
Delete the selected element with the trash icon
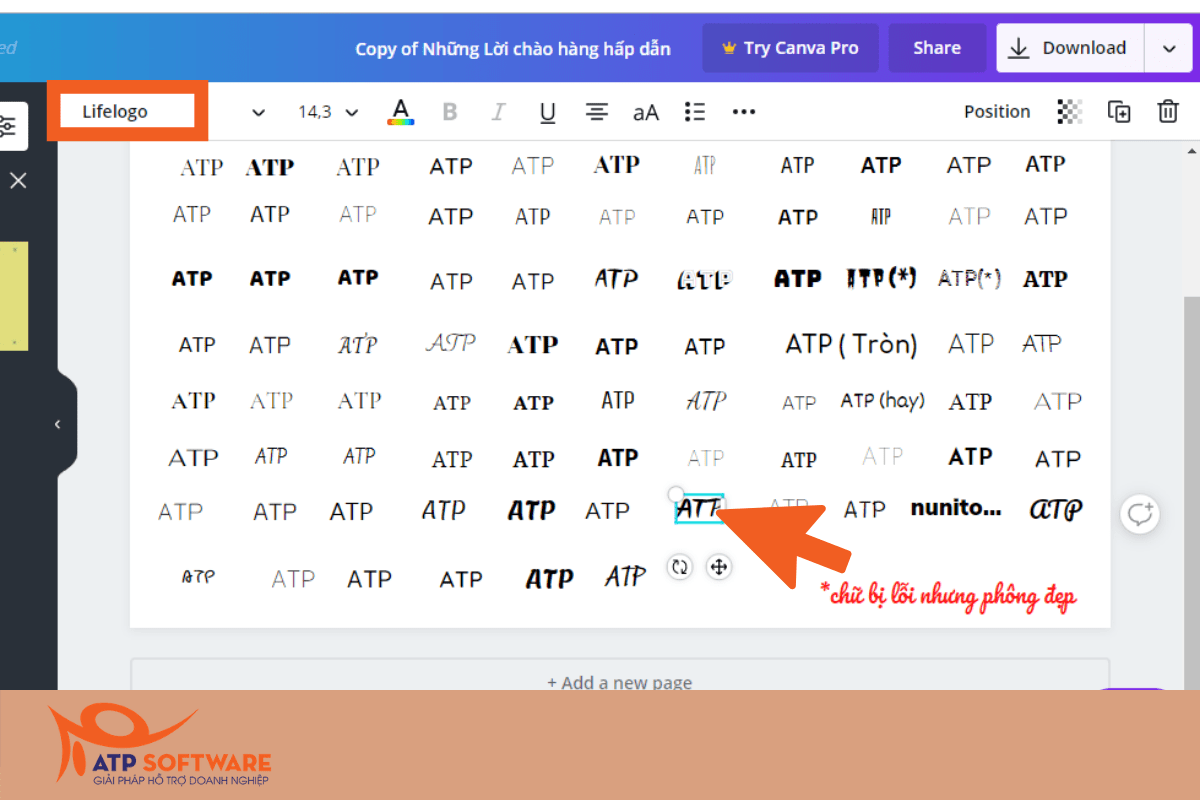tap(1168, 112)
